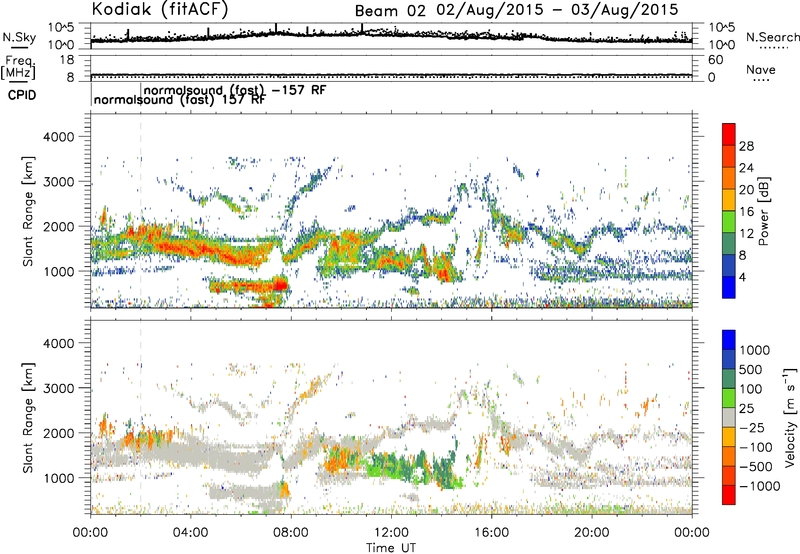Click the 18 tick on the frequency axis

(x=66, y=60)
